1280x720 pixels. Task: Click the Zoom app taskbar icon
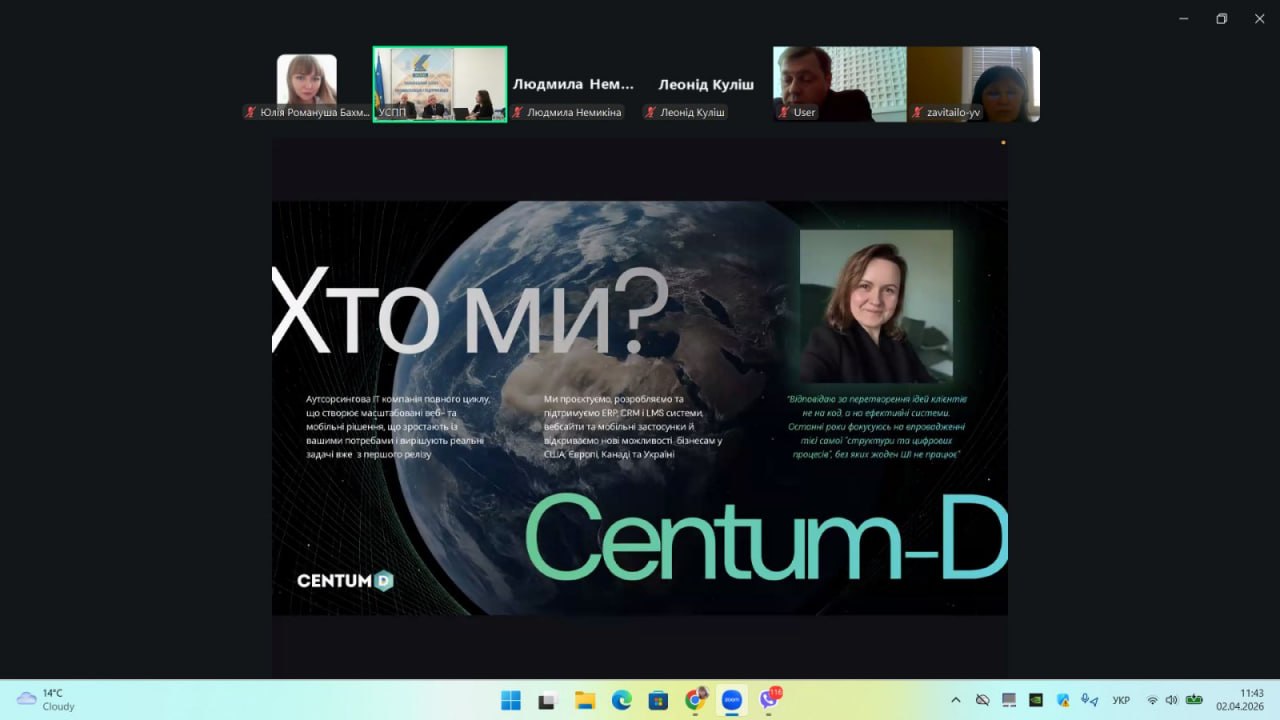[x=732, y=700]
